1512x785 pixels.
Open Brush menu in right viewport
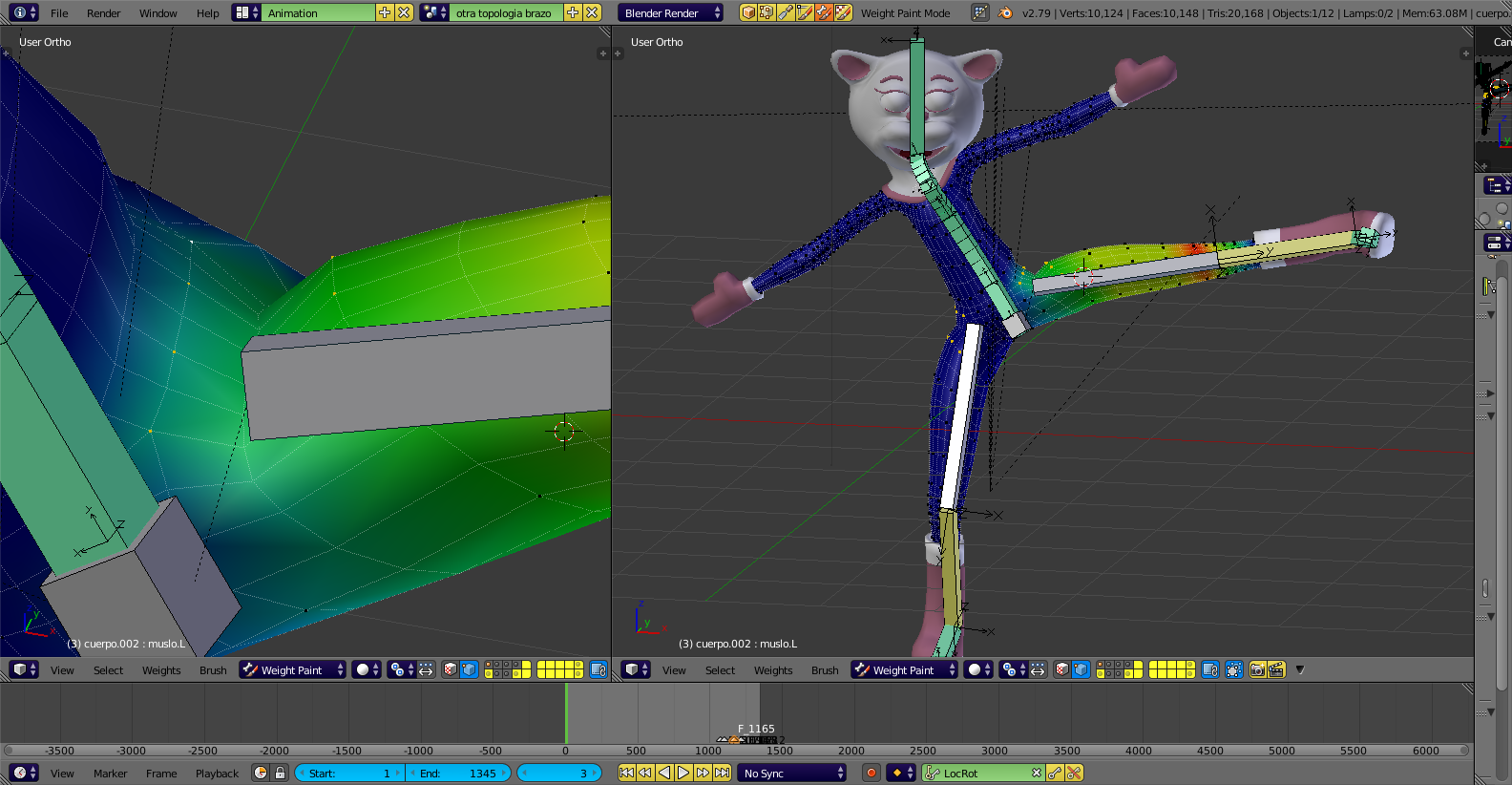click(x=825, y=670)
